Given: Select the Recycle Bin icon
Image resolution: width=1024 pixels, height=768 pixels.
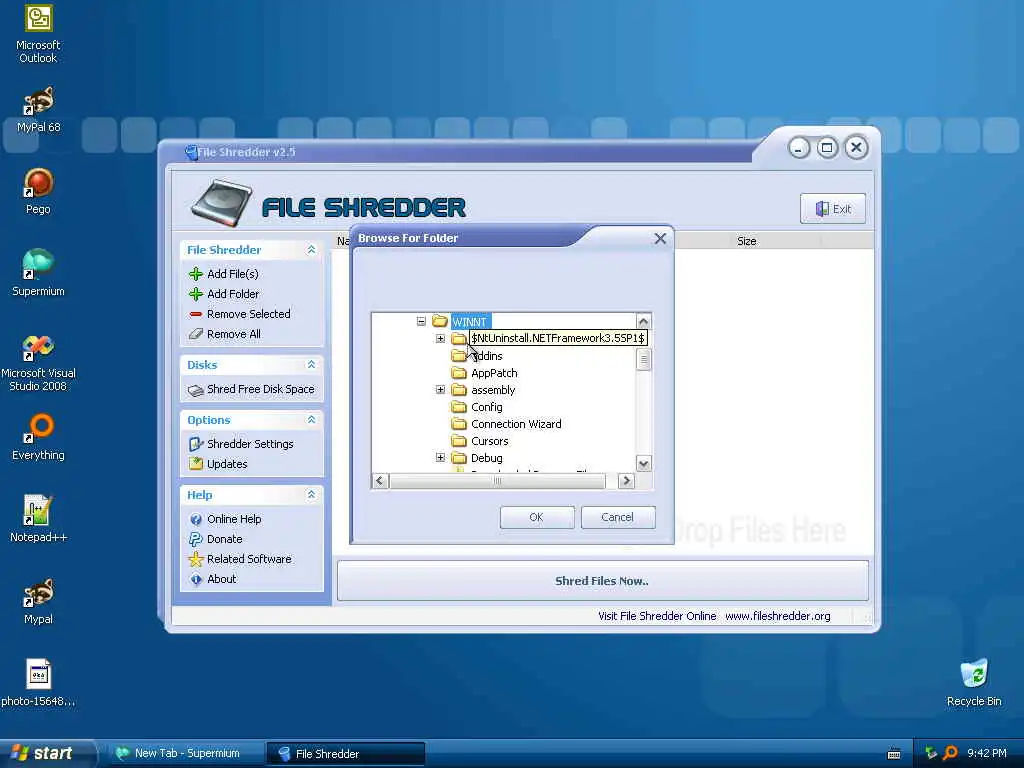Looking at the screenshot, I should click(x=974, y=683).
